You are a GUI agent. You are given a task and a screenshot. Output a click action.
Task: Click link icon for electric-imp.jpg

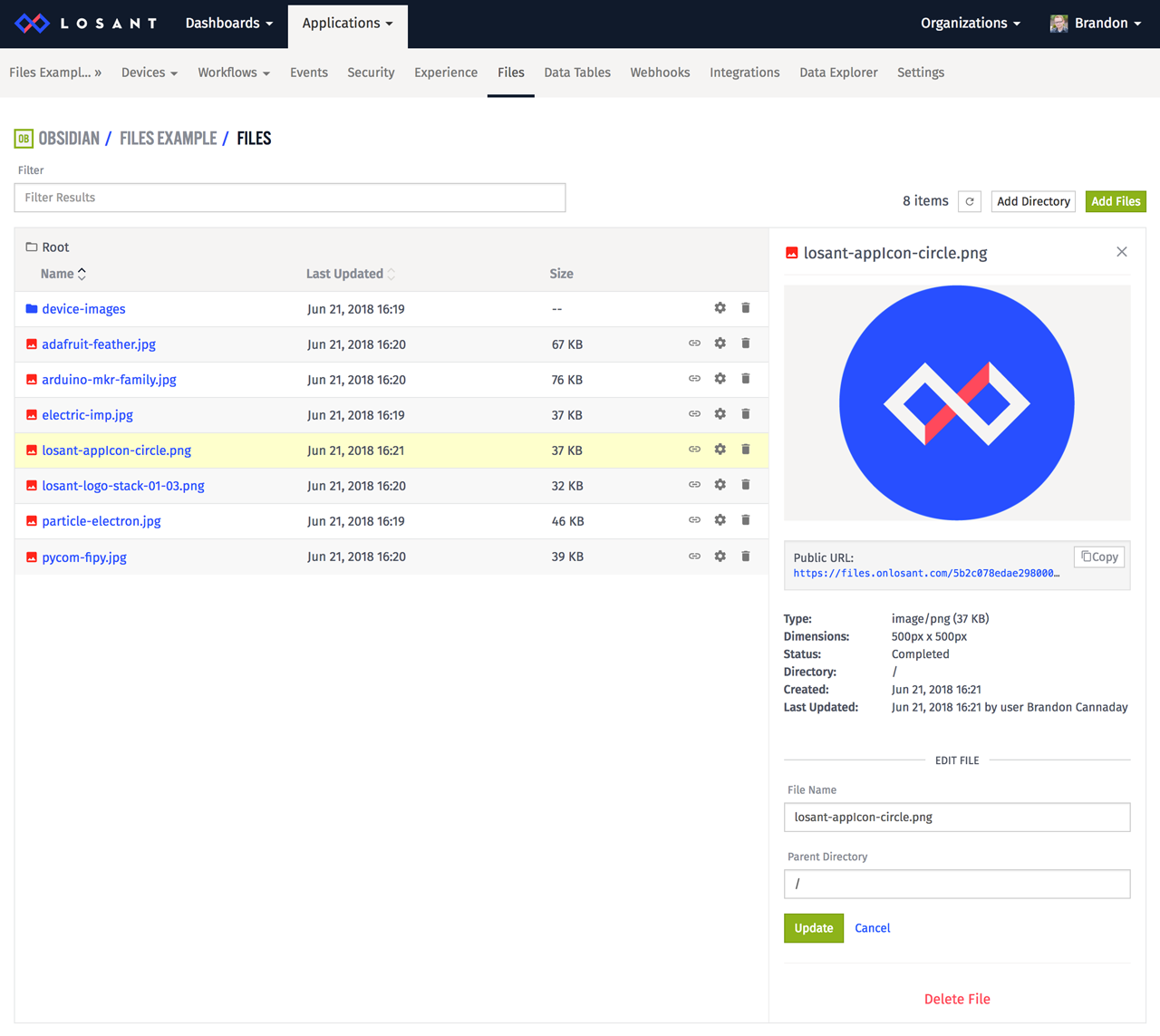(694, 414)
